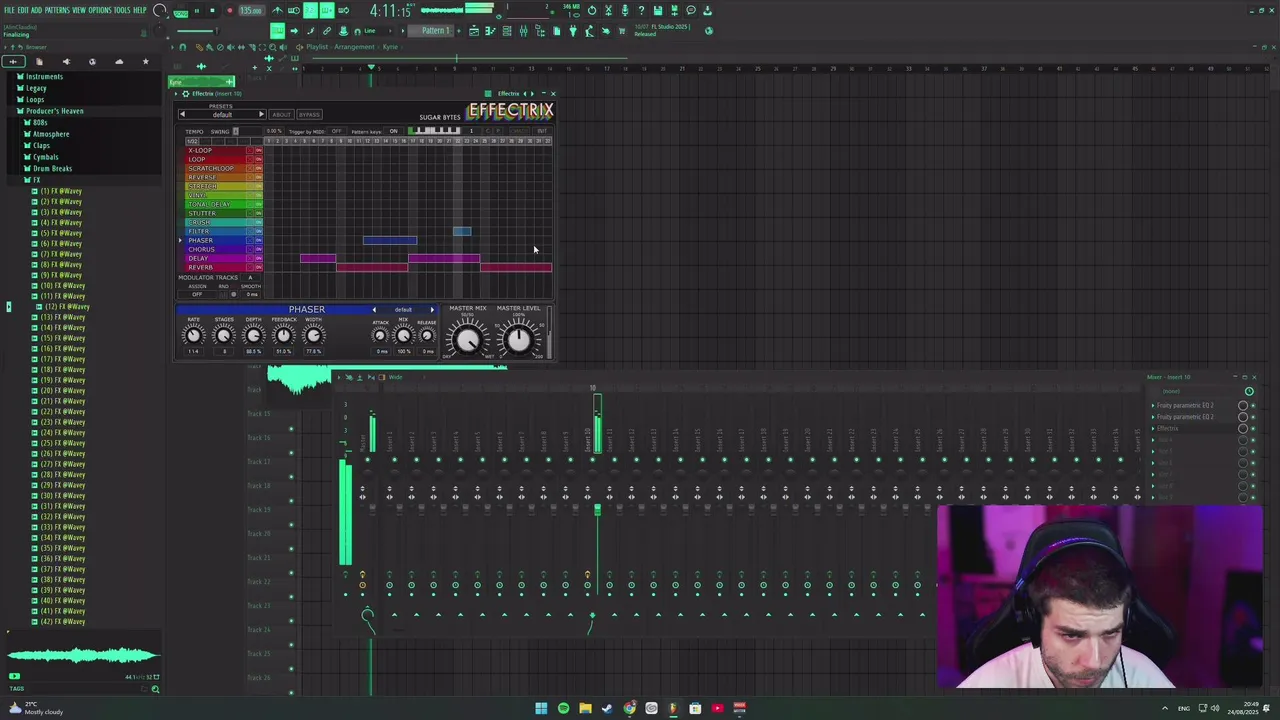Click the chat speech bubble icon

(x=691, y=11)
